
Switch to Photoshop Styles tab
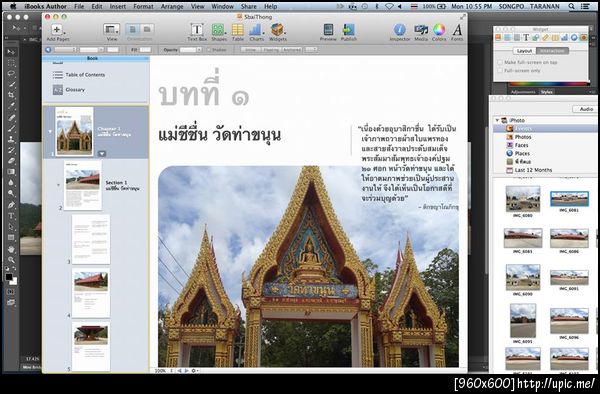pos(546,92)
